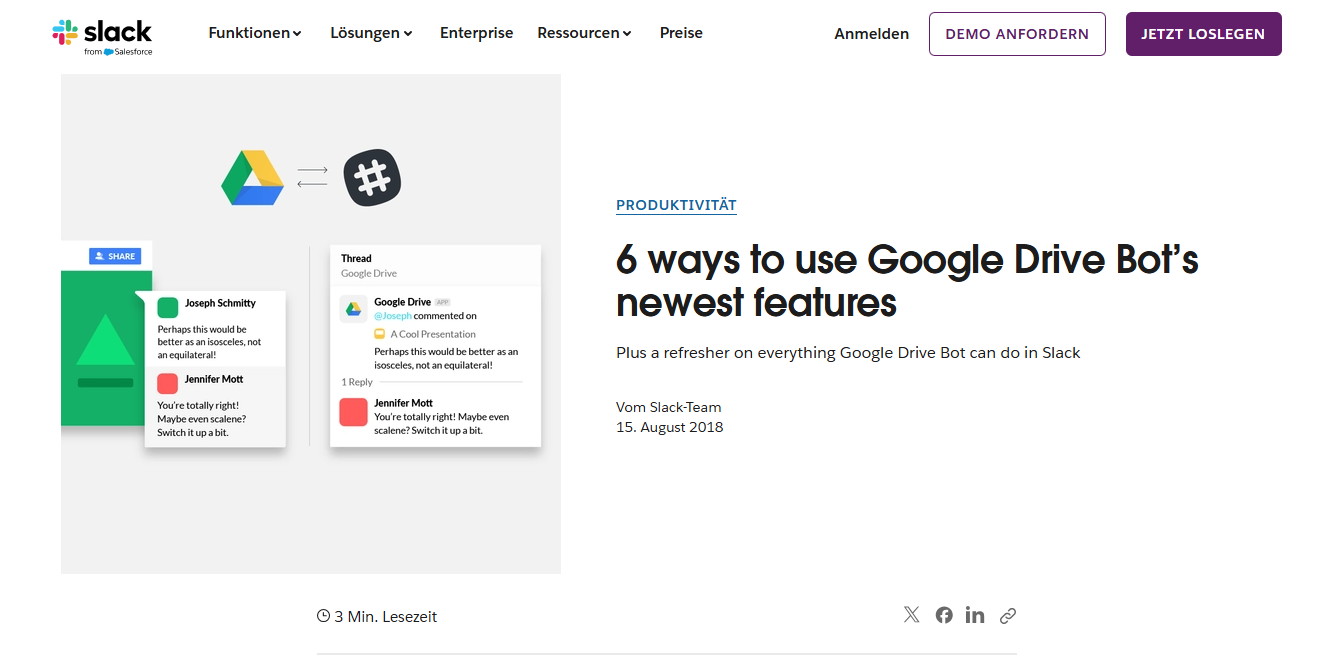Click the blue SHARE badge in the illustration

(115, 256)
